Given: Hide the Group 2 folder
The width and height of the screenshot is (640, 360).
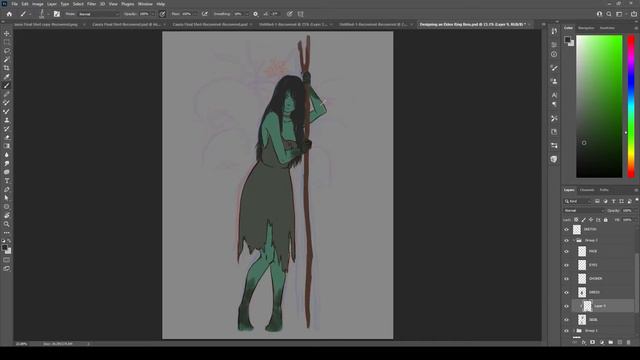Looking at the screenshot, I should click(x=567, y=240).
